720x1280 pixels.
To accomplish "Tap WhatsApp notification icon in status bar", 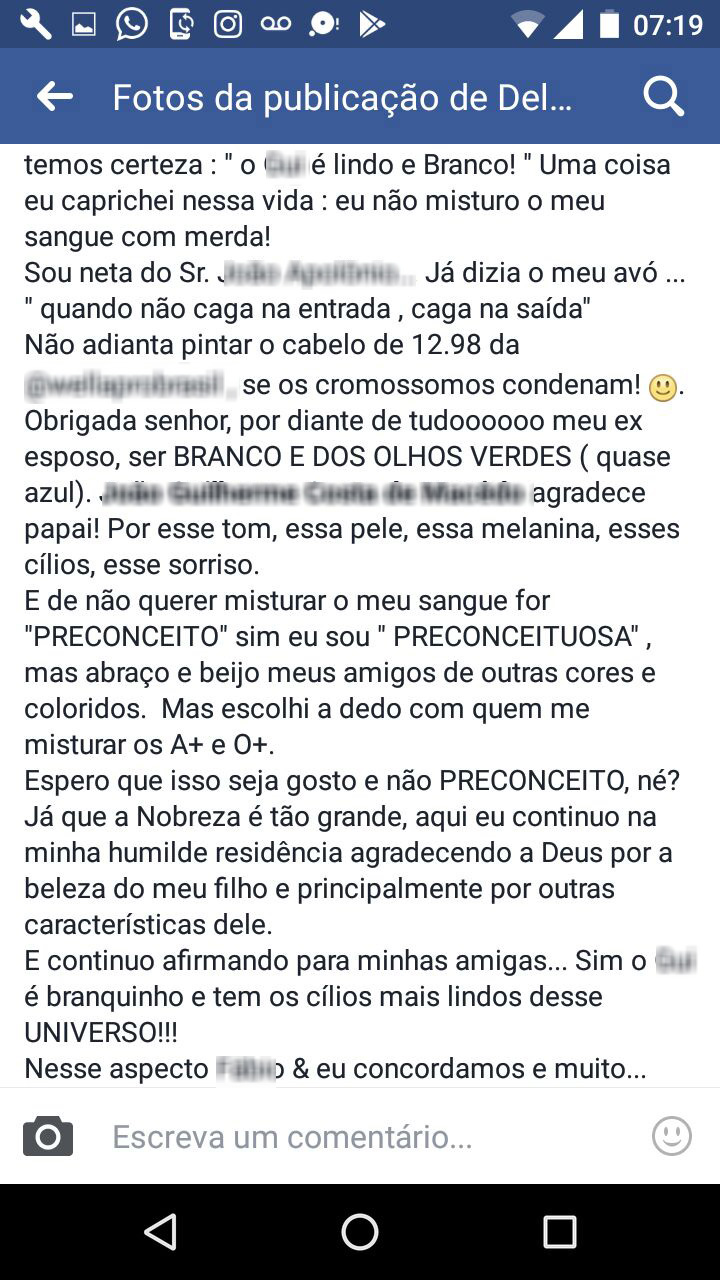I will 131,24.
